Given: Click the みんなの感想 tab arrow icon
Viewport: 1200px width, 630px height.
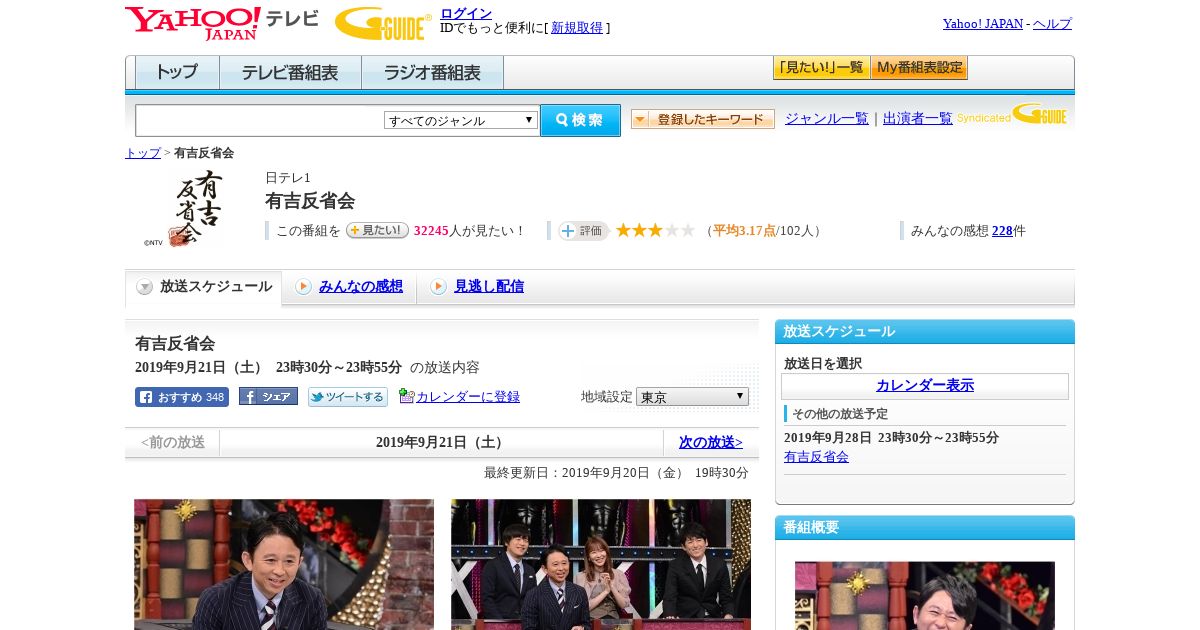Looking at the screenshot, I should [303, 287].
